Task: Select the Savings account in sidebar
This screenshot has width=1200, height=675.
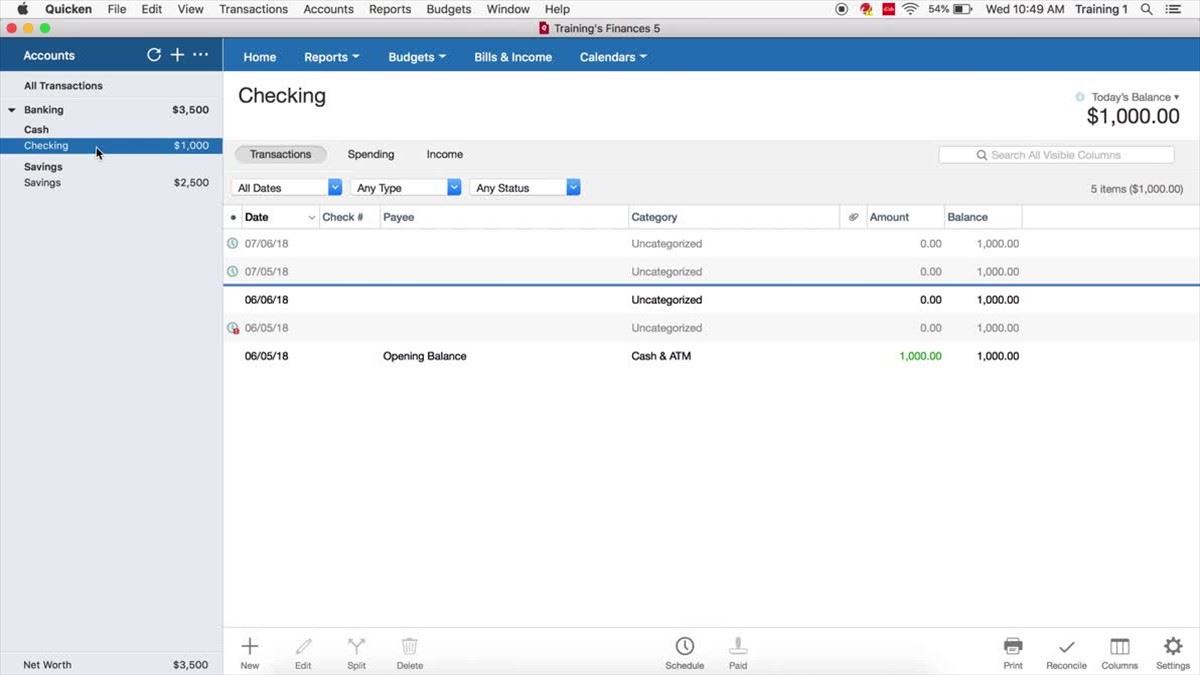Action: [42, 183]
